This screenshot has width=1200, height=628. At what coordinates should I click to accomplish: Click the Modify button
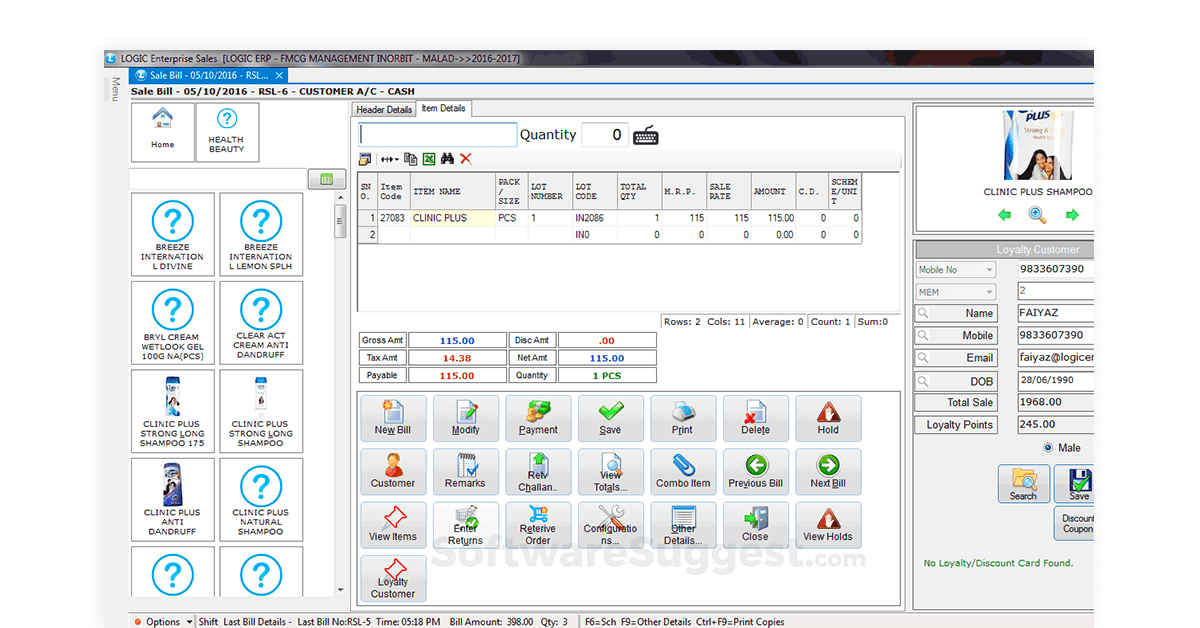[466, 418]
